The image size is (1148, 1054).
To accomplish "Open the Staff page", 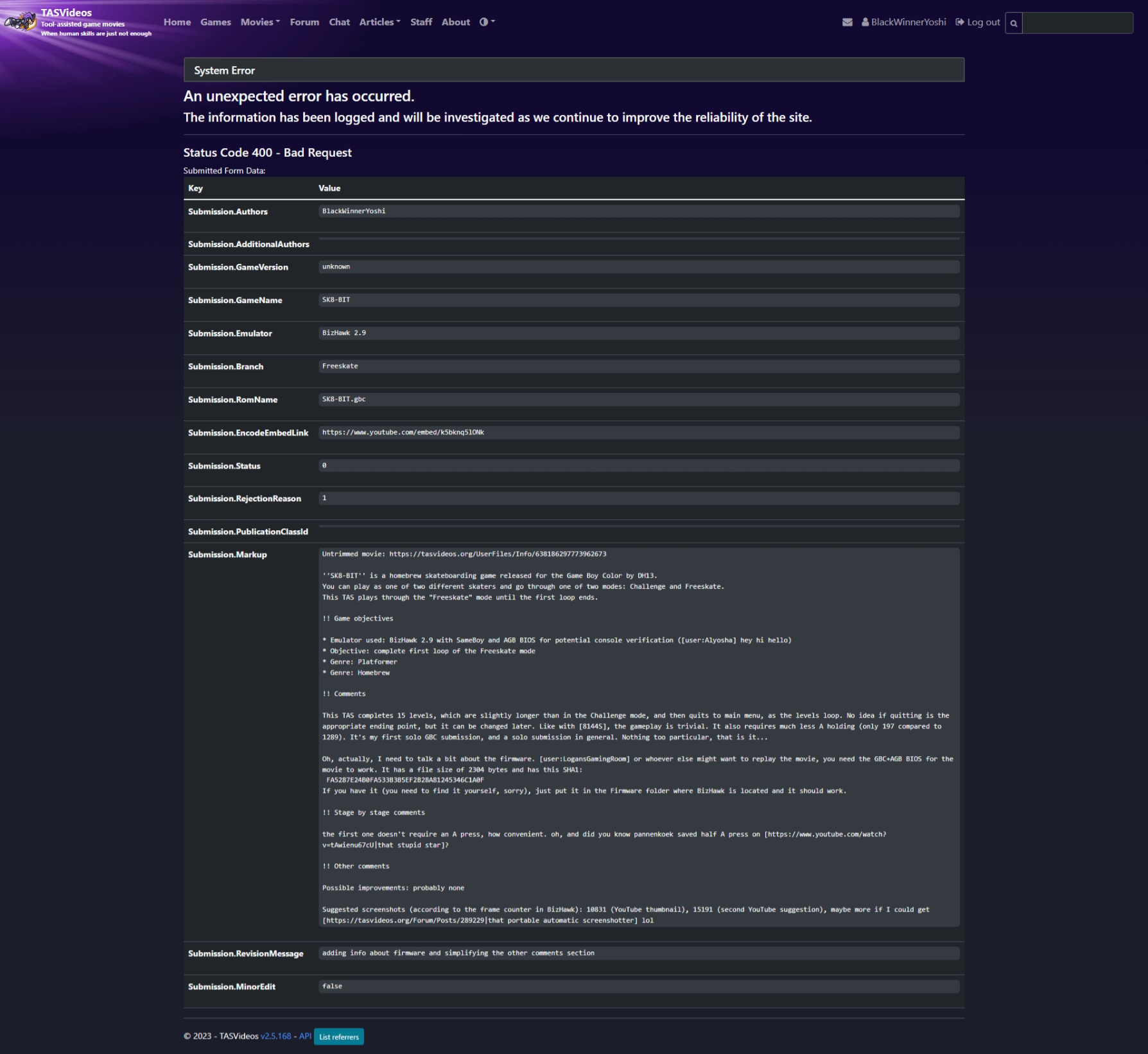I will pyautogui.click(x=421, y=22).
